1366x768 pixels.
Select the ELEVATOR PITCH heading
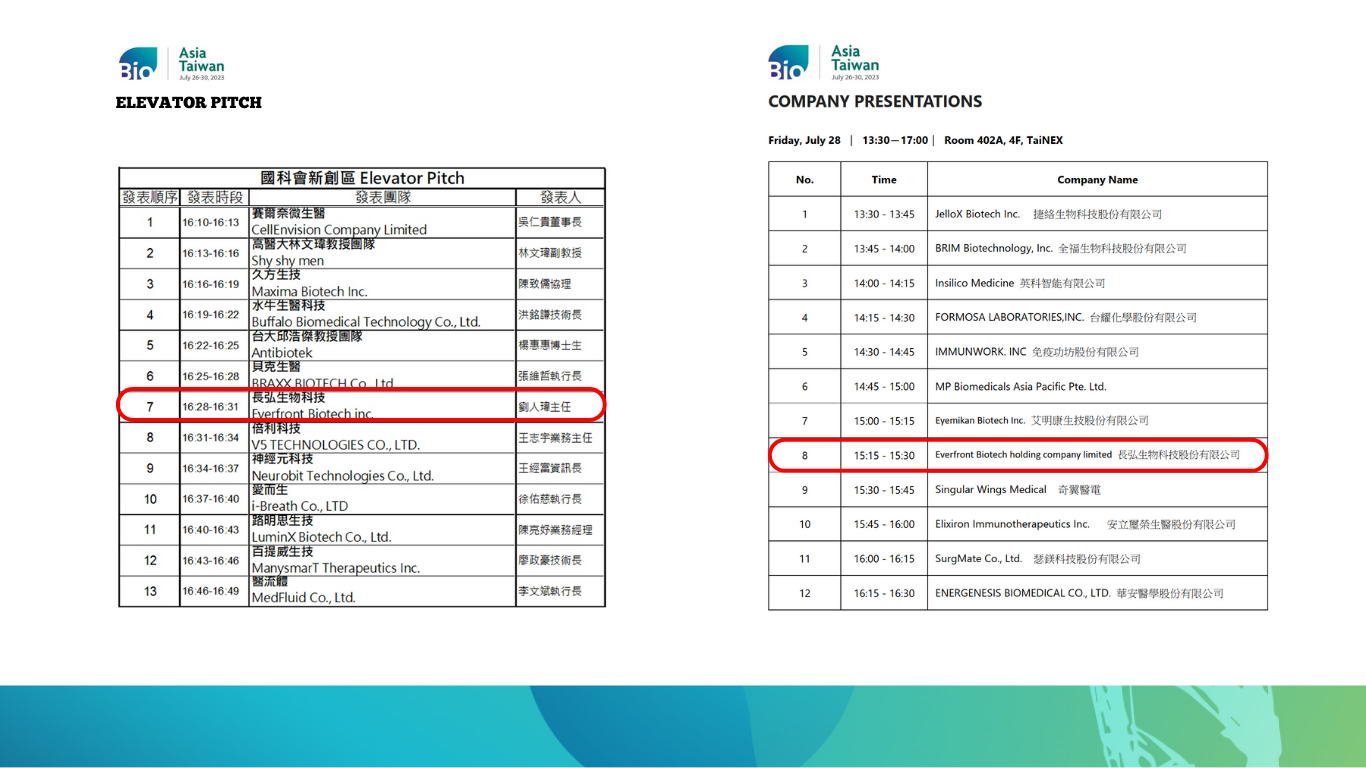click(x=189, y=102)
